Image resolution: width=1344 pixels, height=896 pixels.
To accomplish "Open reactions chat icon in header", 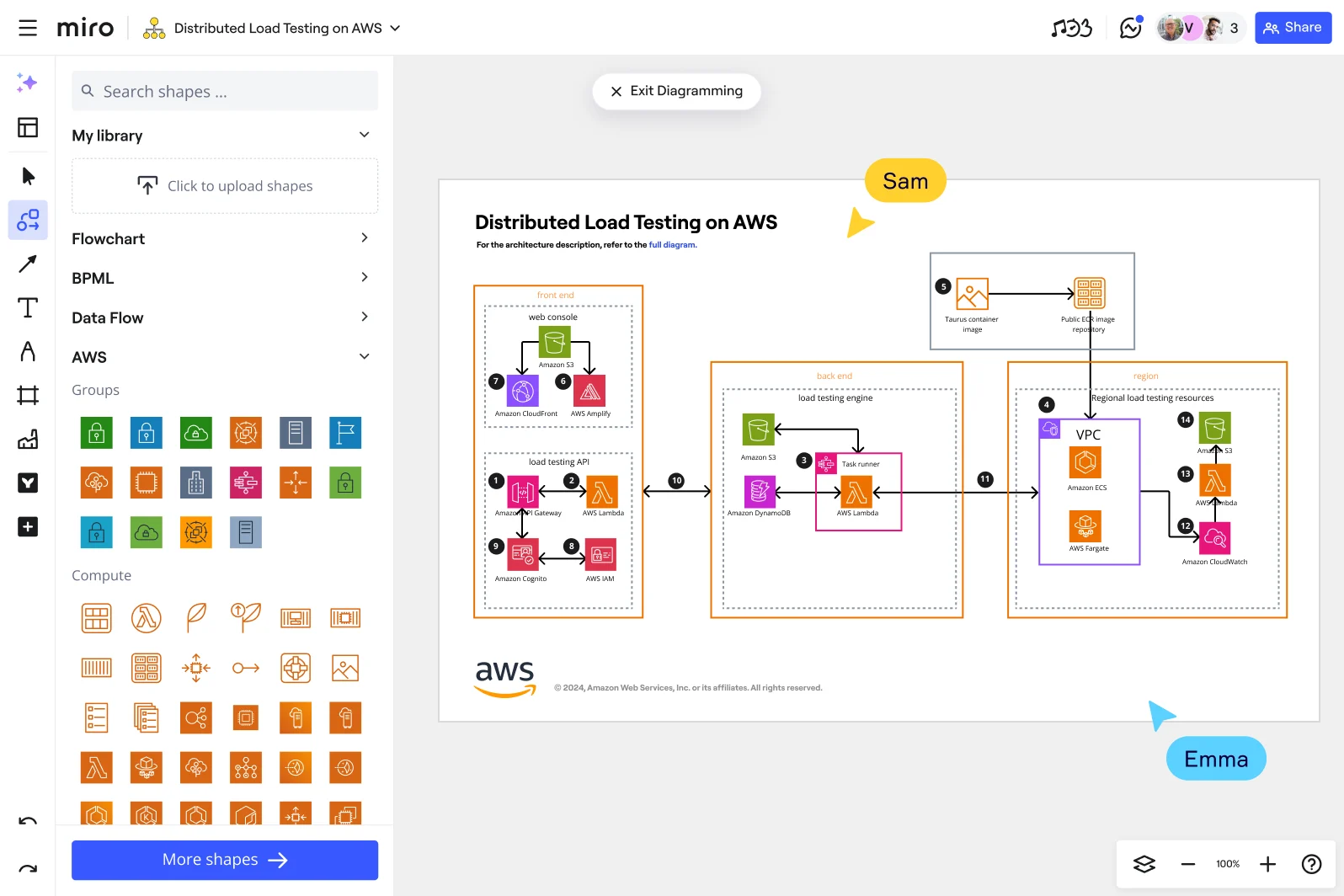I will [x=1130, y=28].
